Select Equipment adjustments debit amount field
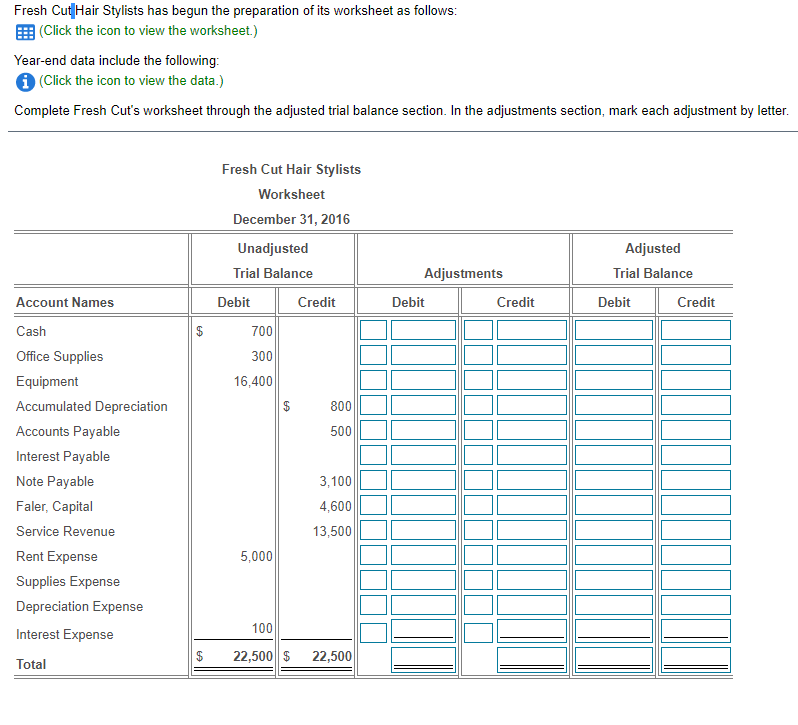 click(x=423, y=380)
